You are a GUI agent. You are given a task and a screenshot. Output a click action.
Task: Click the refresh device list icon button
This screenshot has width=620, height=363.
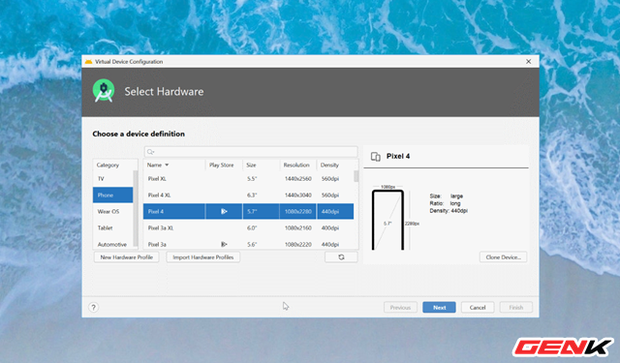coord(341,257)
